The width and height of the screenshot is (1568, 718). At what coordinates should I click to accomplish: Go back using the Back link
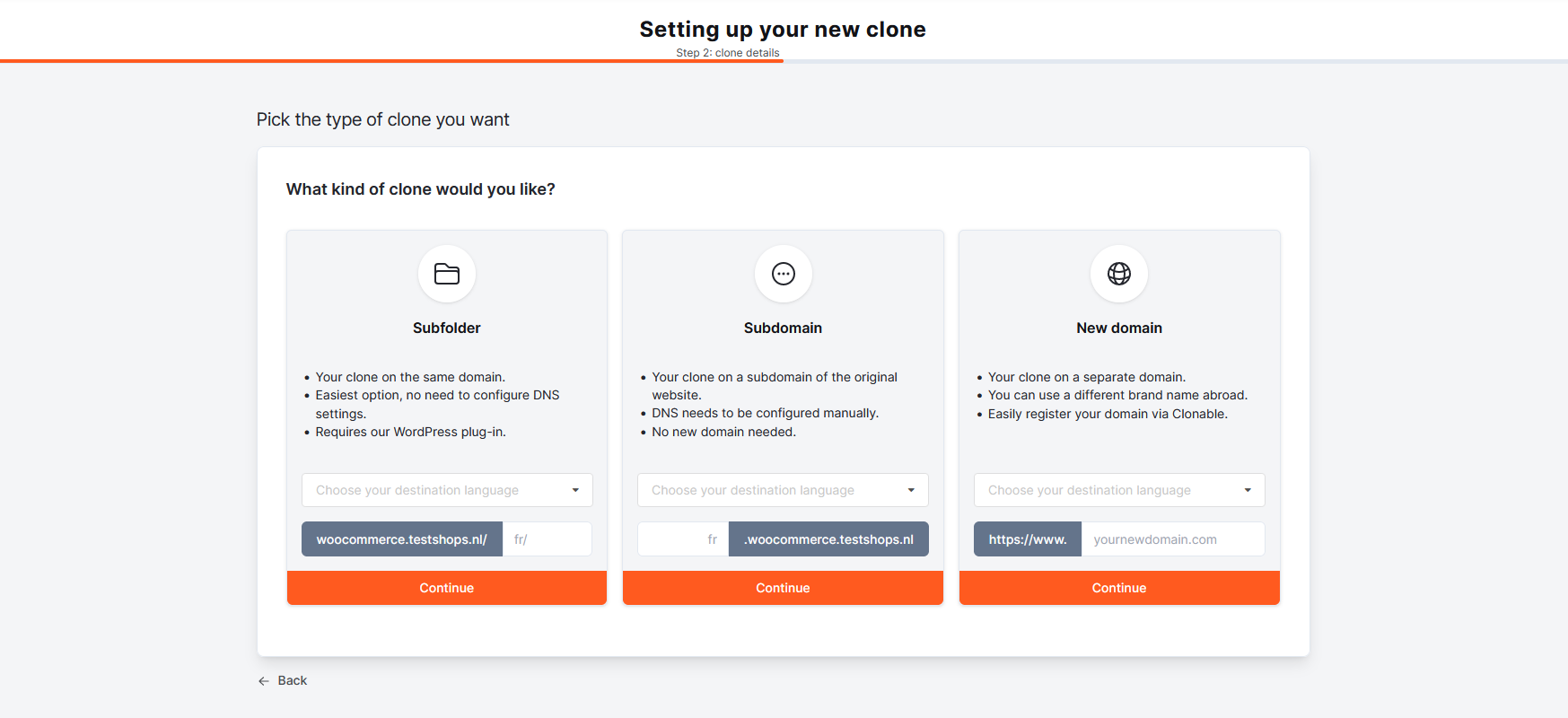[292, 680]
